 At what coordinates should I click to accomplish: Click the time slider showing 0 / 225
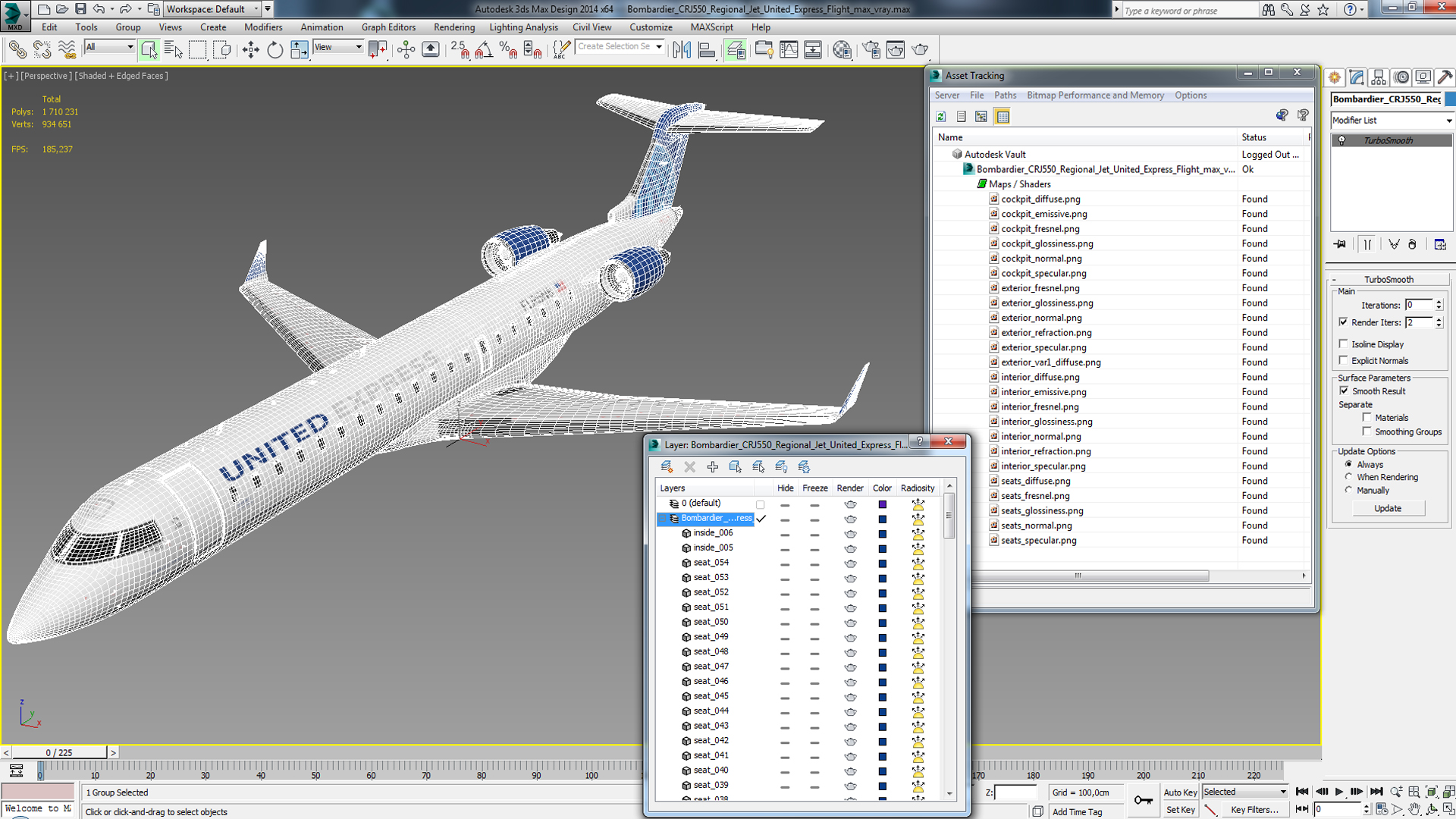(59, 753)
